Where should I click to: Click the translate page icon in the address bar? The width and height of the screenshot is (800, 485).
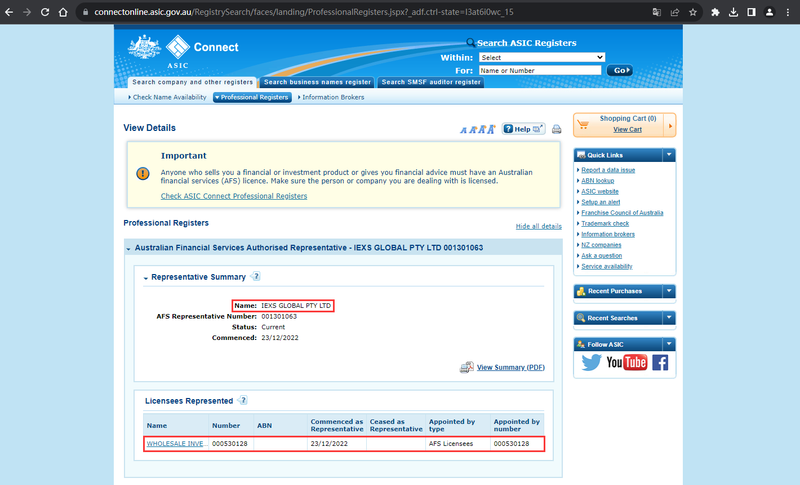[x=657, y=12]
